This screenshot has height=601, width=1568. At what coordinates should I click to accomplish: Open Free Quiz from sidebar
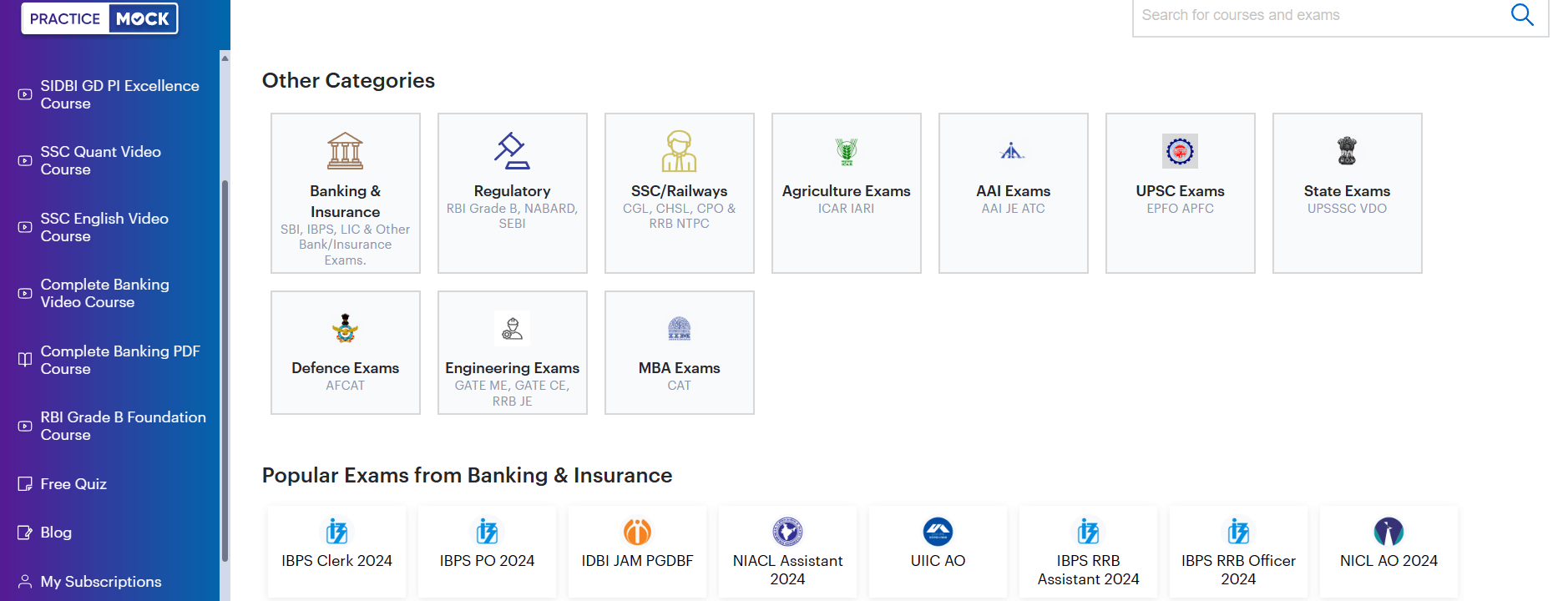[73, 484]
